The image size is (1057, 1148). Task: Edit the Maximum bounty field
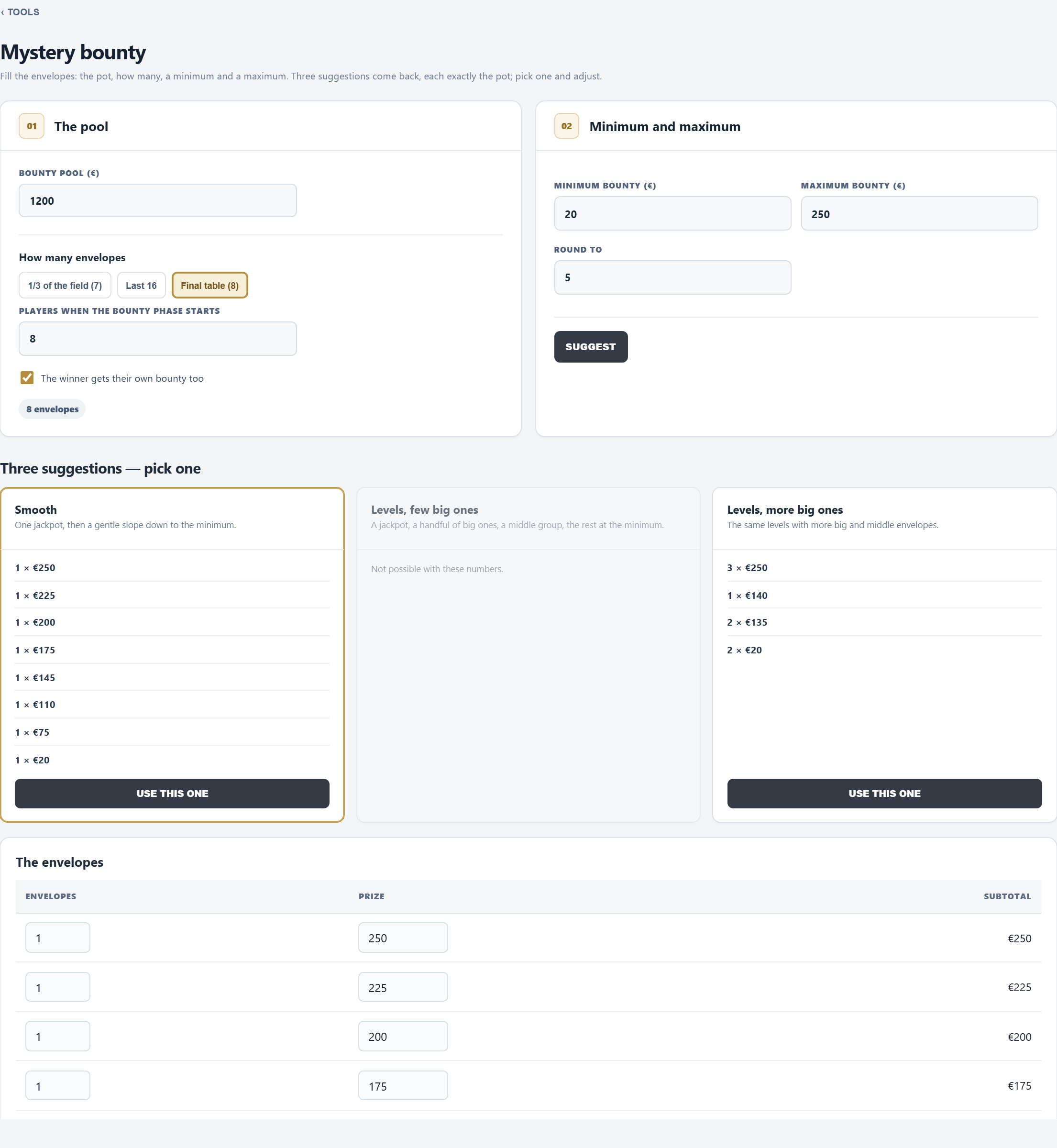tap(919, 214)
